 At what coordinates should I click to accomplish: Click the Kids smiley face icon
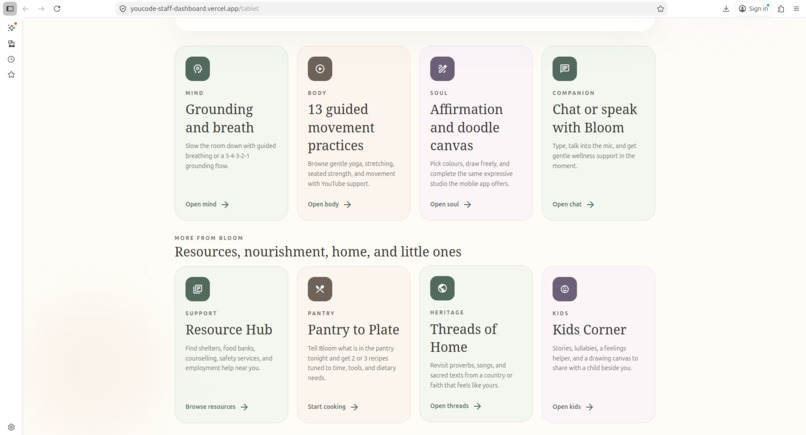(564, 289)
